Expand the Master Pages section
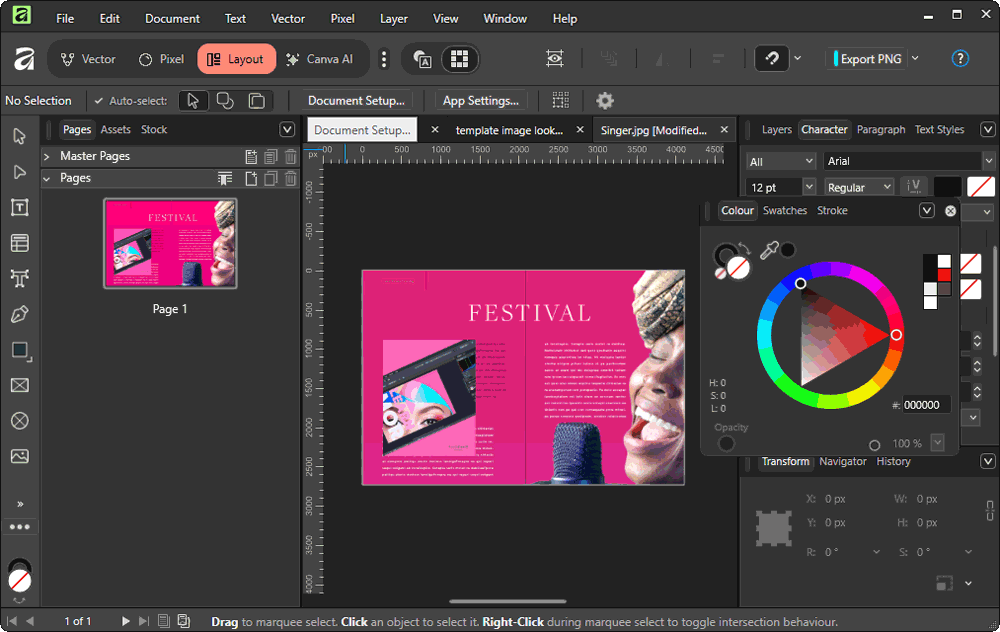Viewport: 1000px width, 632px height. tap(47, 156)
